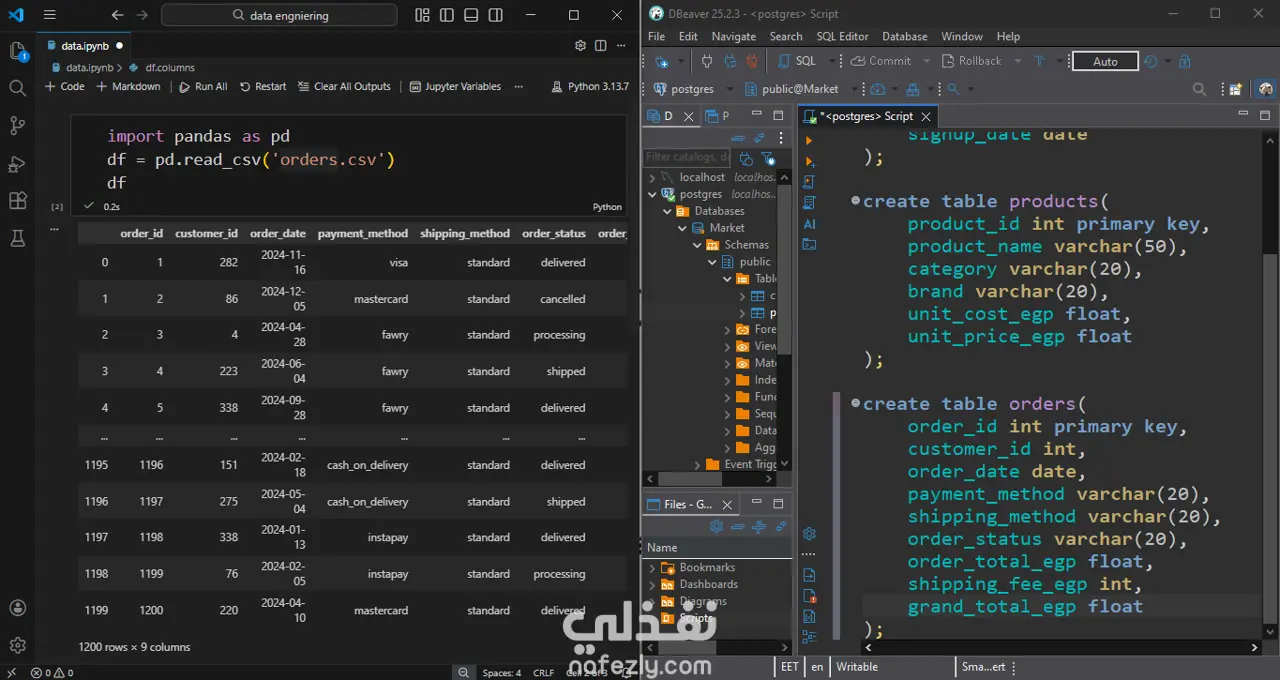
Task: Toggle VS Code bottom panel
Action: click(x=472, y=15)
